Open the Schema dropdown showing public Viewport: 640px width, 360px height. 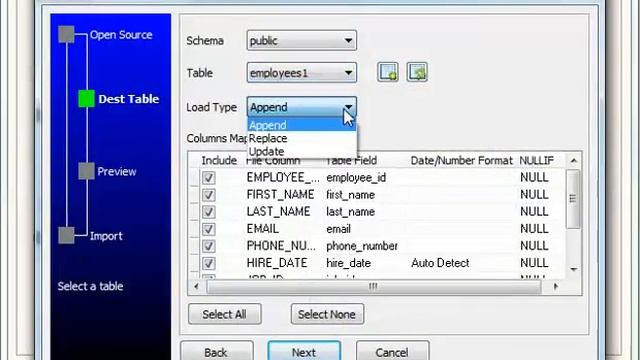(302, 40)
